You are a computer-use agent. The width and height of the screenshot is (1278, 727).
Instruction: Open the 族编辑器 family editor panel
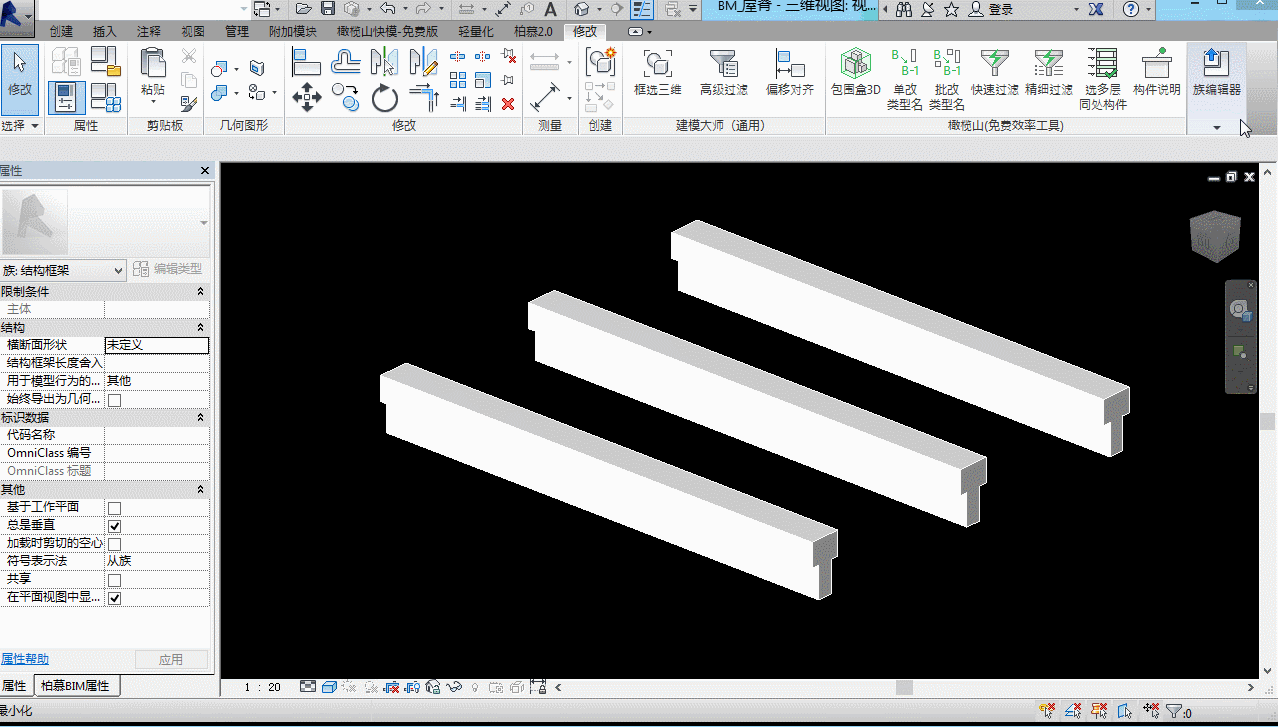(x=1216, y=72)
